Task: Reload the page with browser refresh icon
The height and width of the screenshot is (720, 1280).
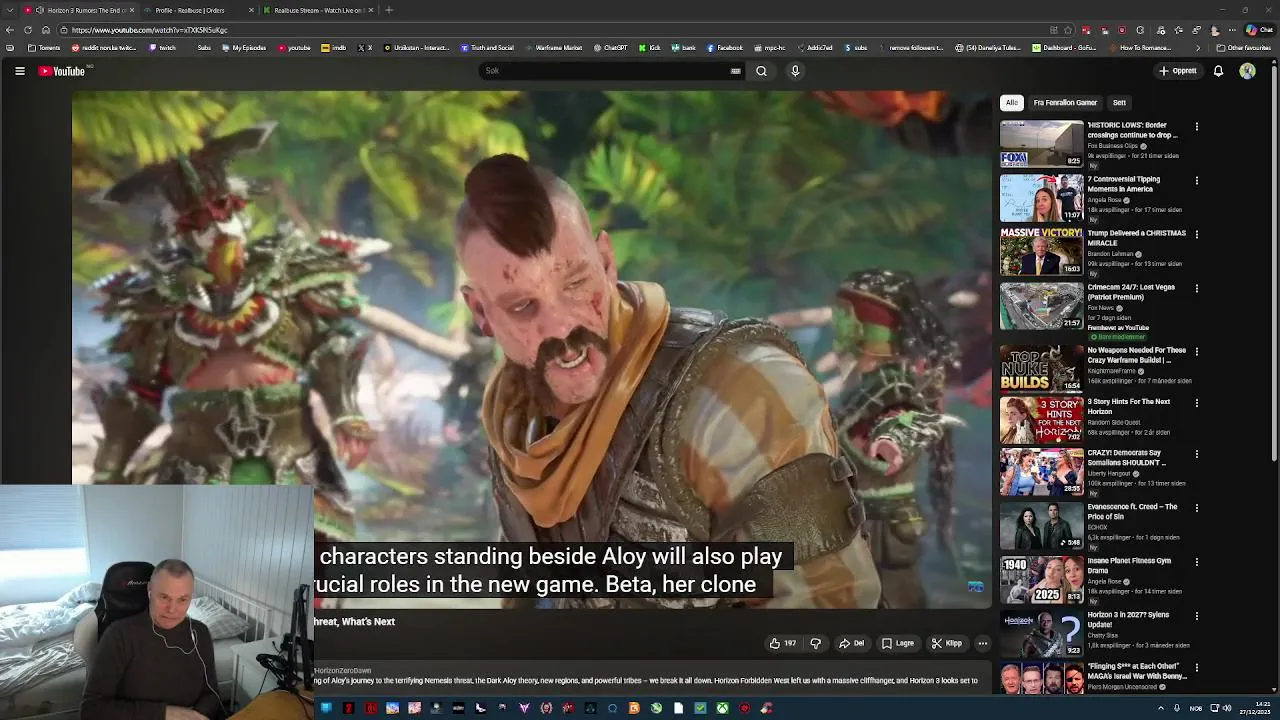Action: point(28,30)
